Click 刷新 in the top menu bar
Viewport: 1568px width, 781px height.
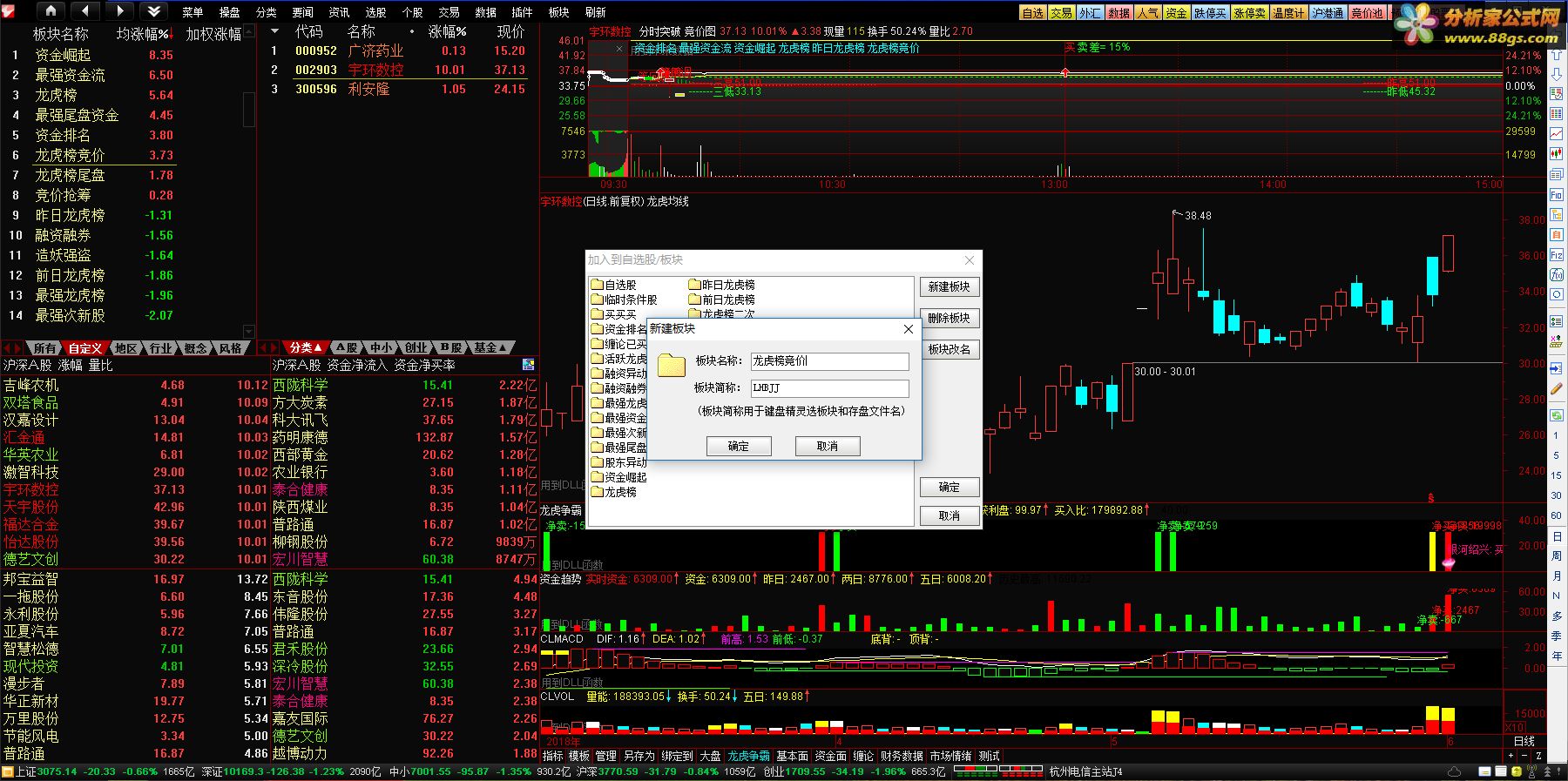596,12
